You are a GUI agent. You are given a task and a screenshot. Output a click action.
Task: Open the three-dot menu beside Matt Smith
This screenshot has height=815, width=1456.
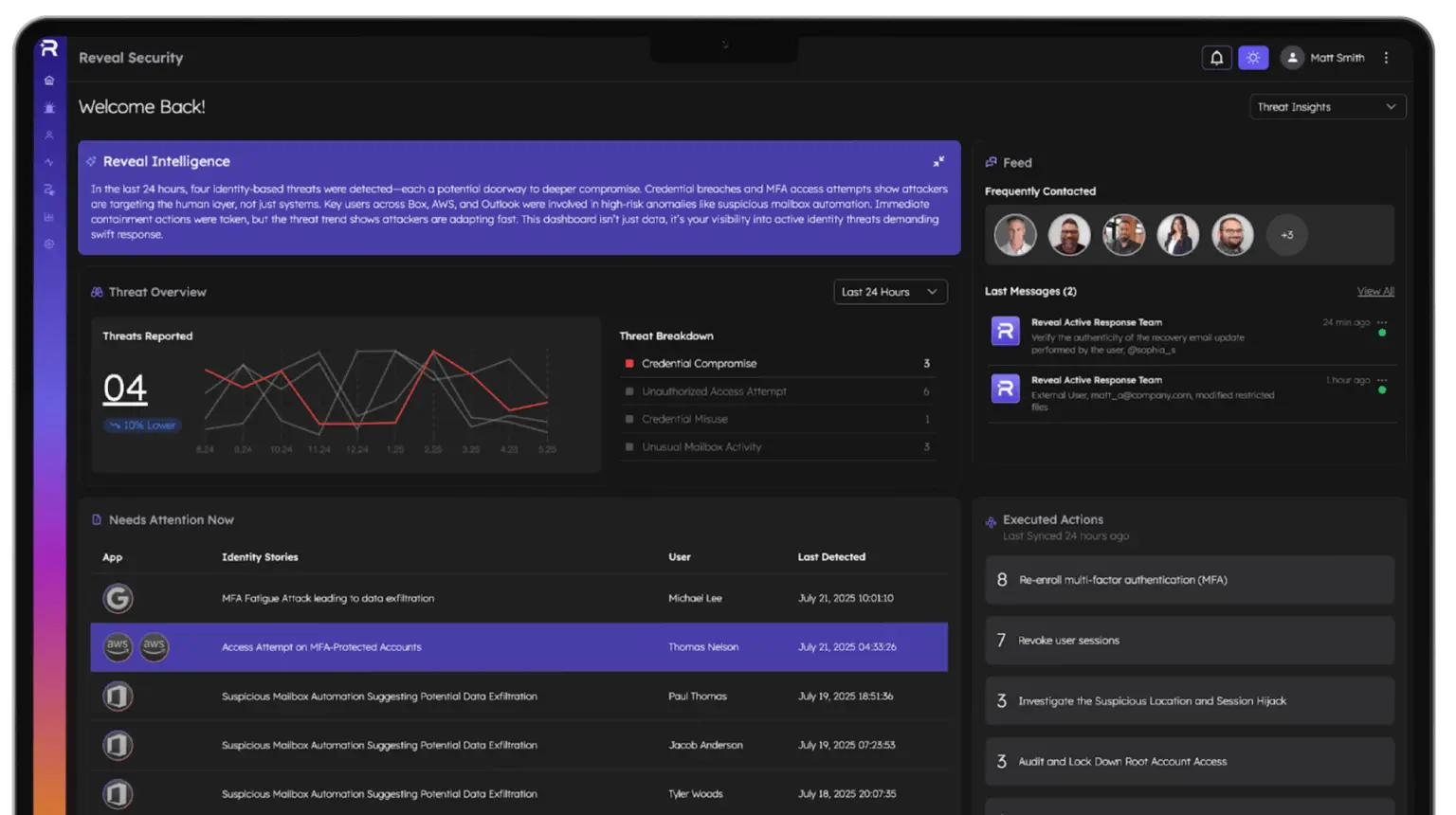click(x=1386, y=58)
